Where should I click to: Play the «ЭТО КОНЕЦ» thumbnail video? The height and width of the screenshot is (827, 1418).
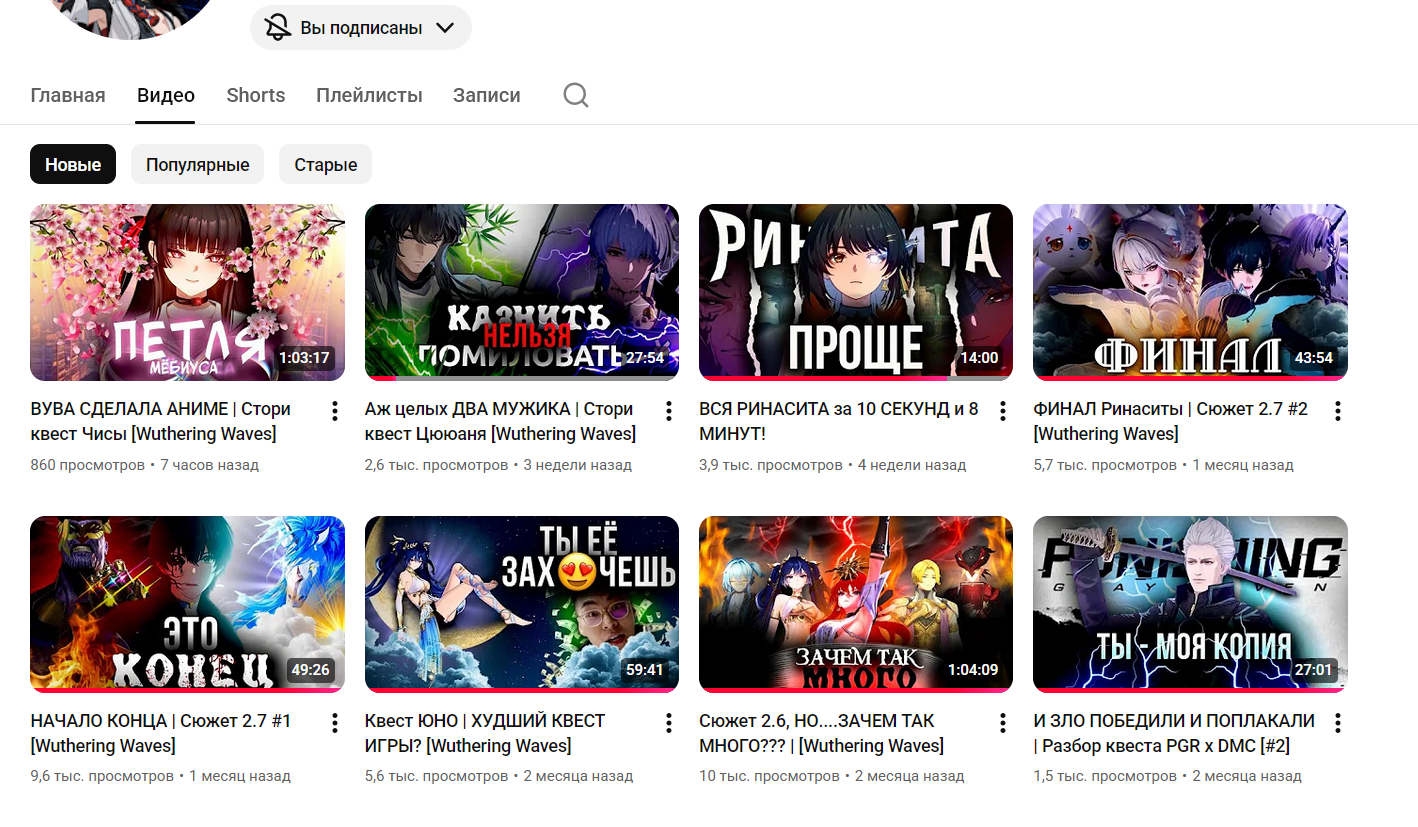(x=188, y=604)
